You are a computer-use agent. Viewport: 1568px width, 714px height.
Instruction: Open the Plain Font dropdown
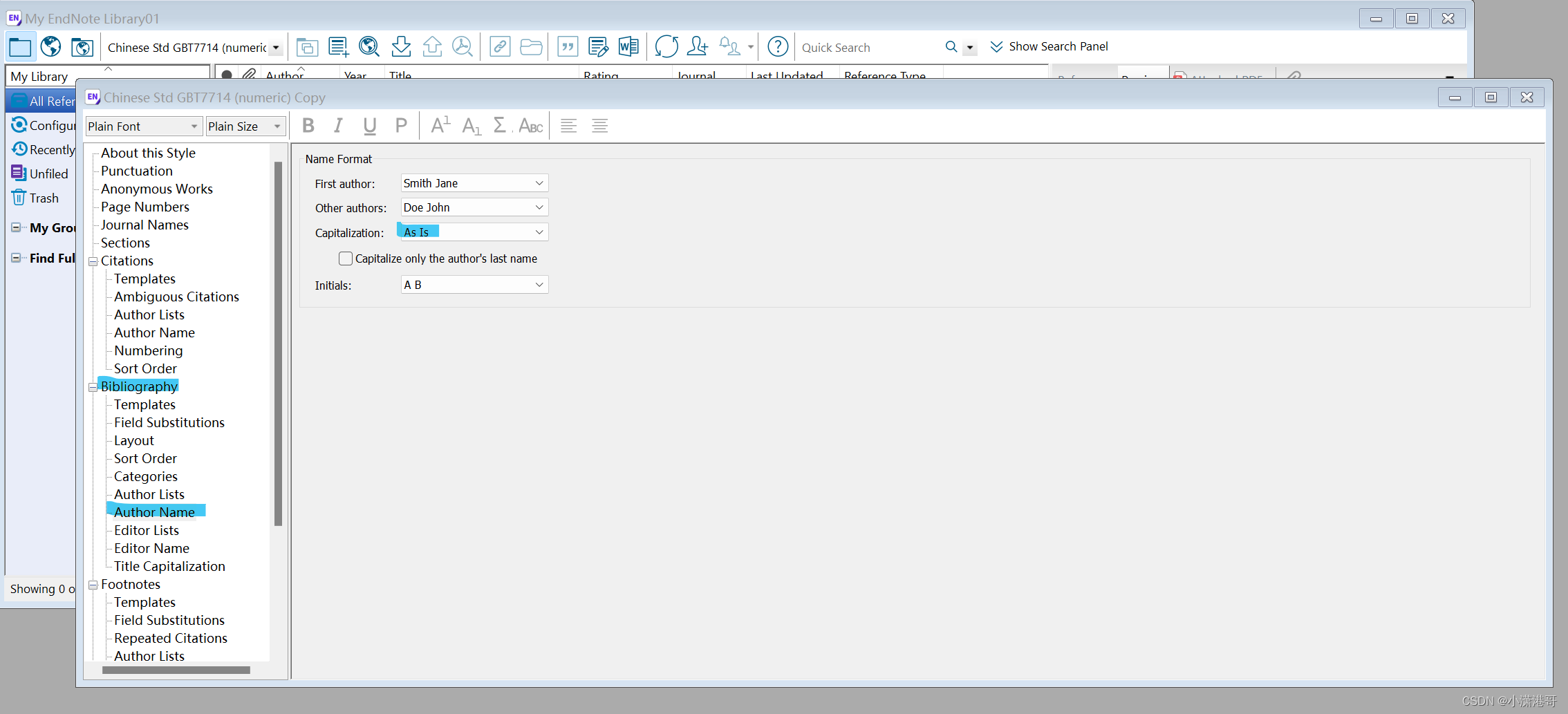coord(144,126)
